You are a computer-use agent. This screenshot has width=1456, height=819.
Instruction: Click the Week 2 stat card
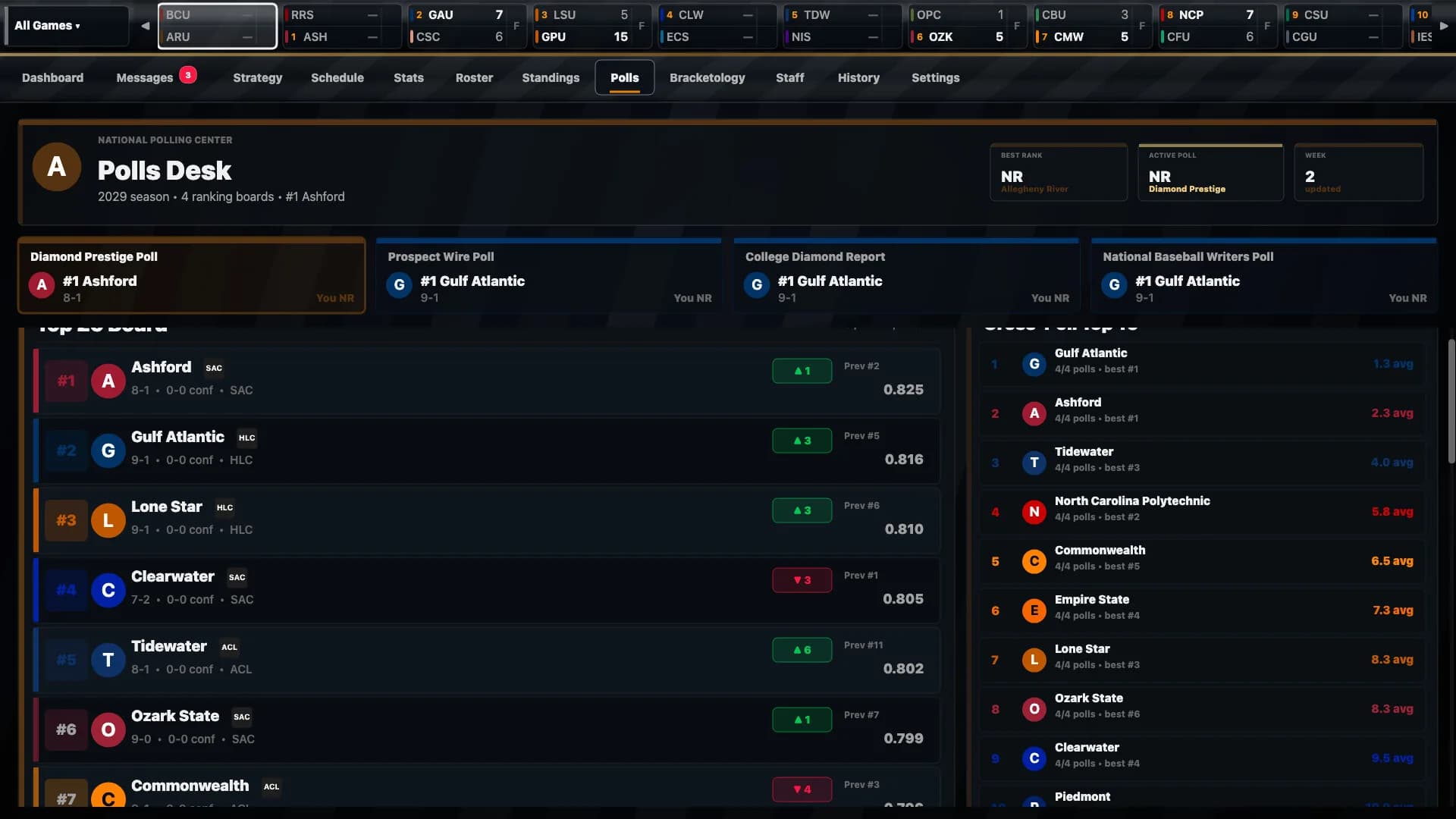tap(1359, 172)
